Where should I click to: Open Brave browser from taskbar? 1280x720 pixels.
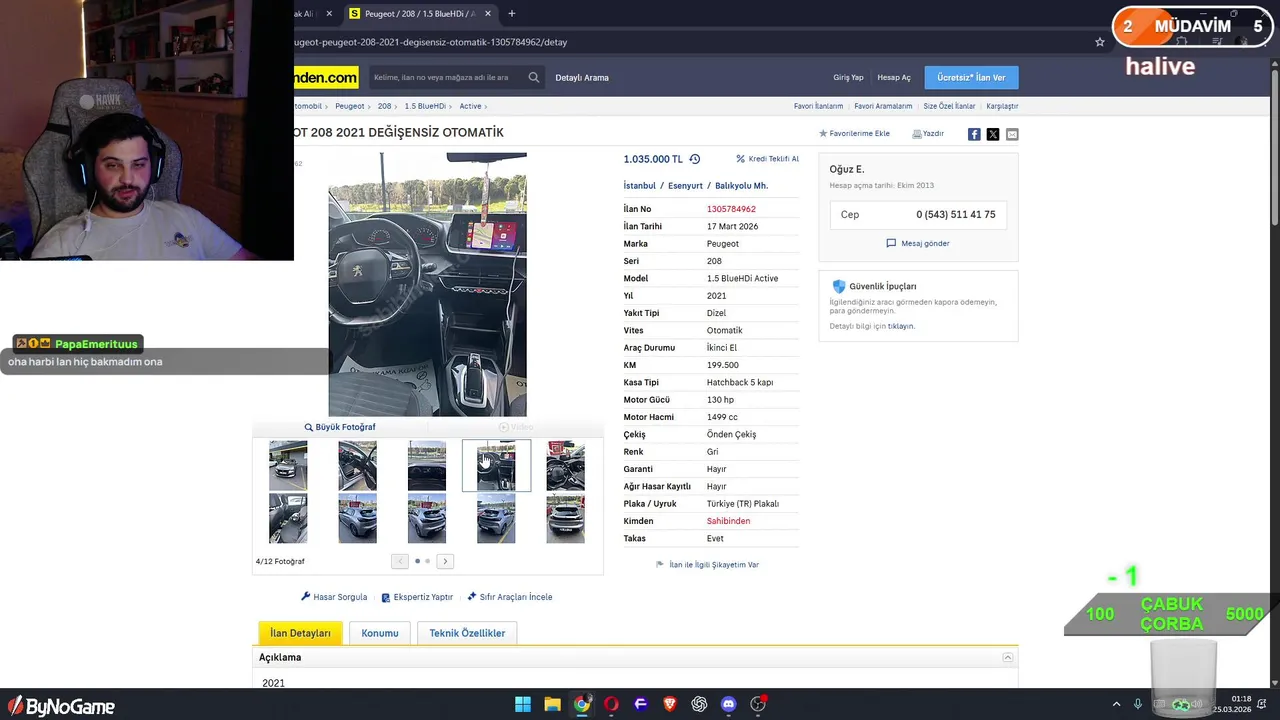[x=670, y=704]
